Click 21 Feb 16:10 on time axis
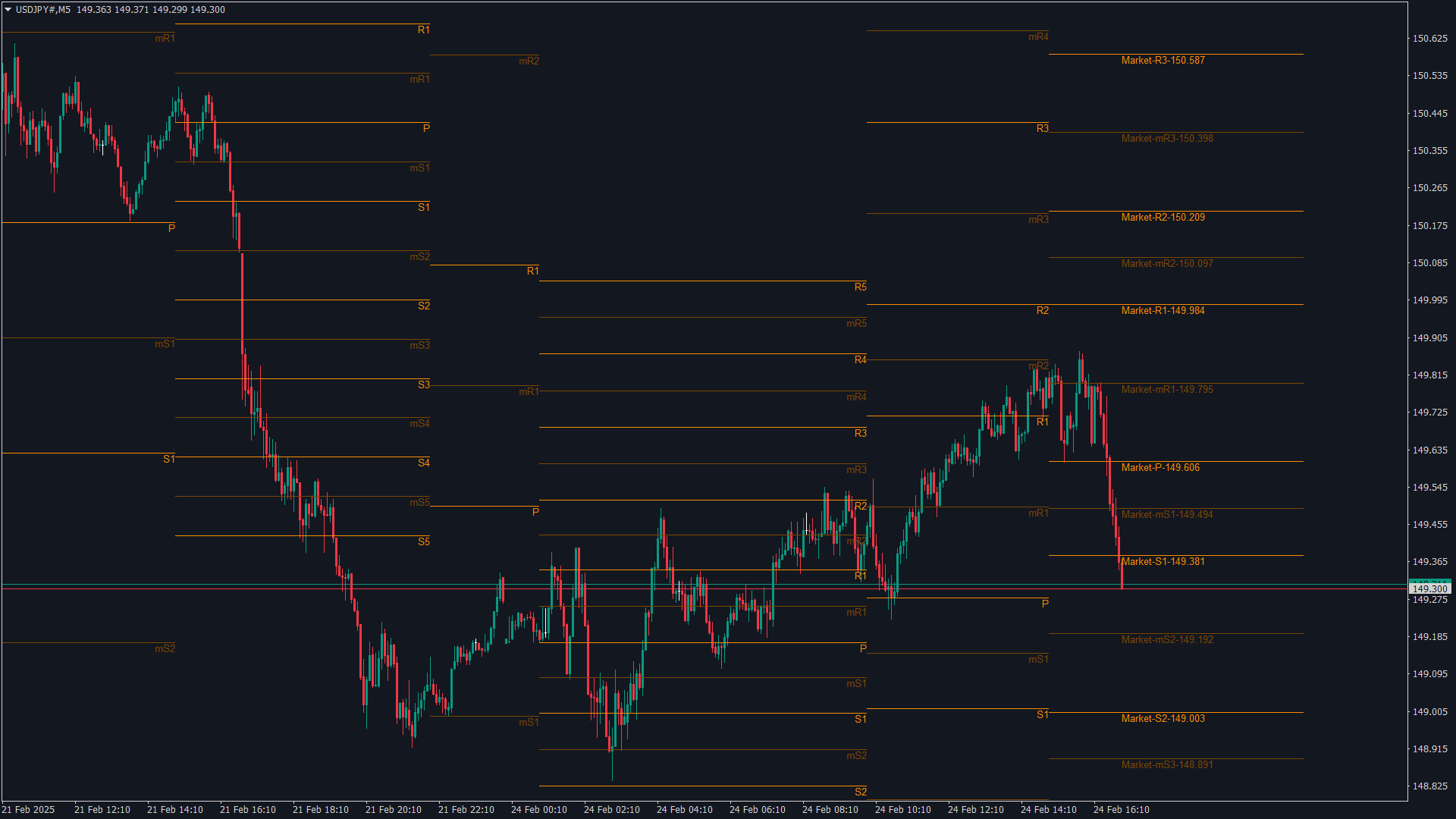Viewport: 1456px width, 819px height. click(x=247, y=810)
